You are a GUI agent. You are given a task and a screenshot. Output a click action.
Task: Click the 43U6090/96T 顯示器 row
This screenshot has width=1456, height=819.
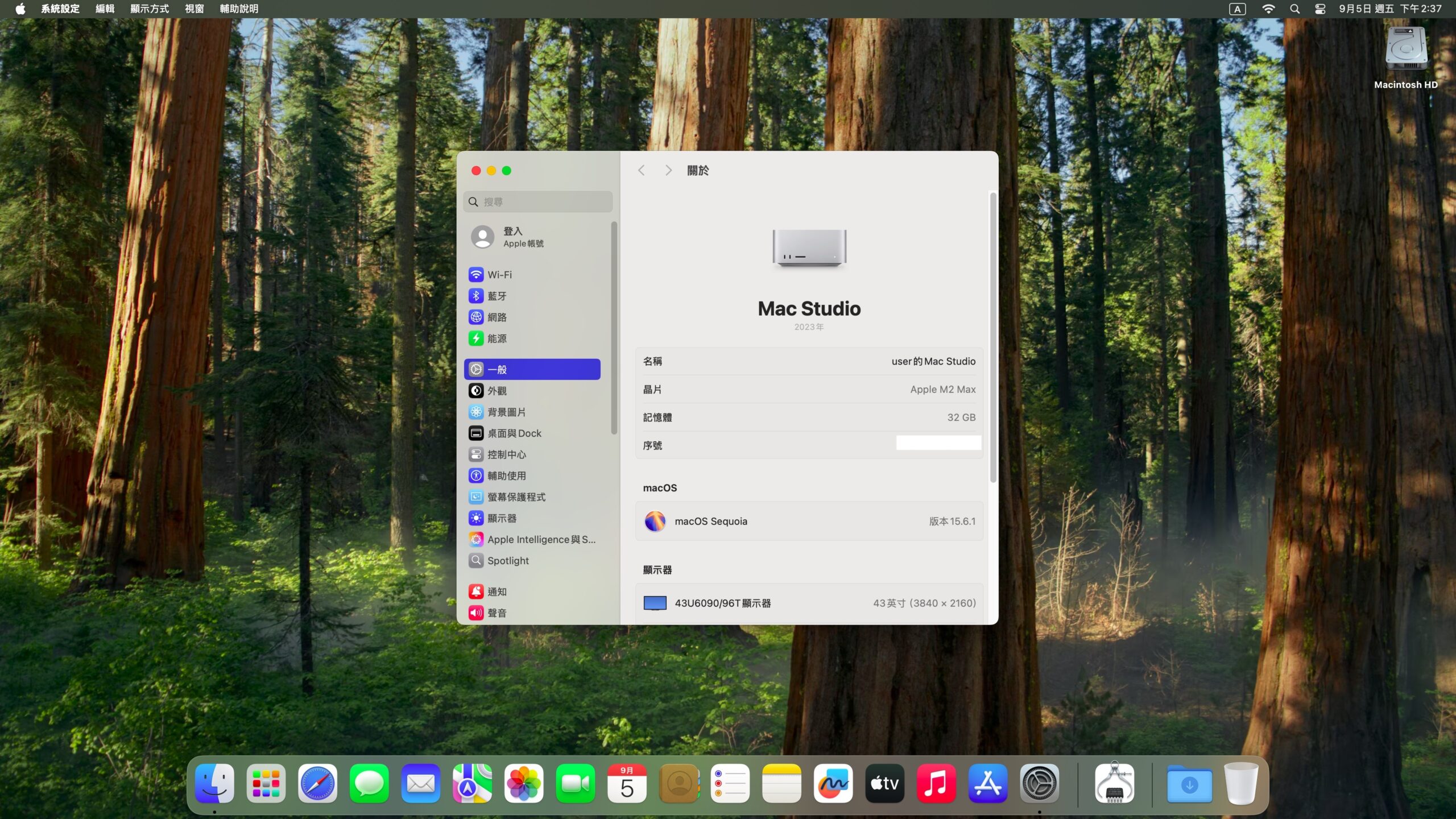[809, 603]
